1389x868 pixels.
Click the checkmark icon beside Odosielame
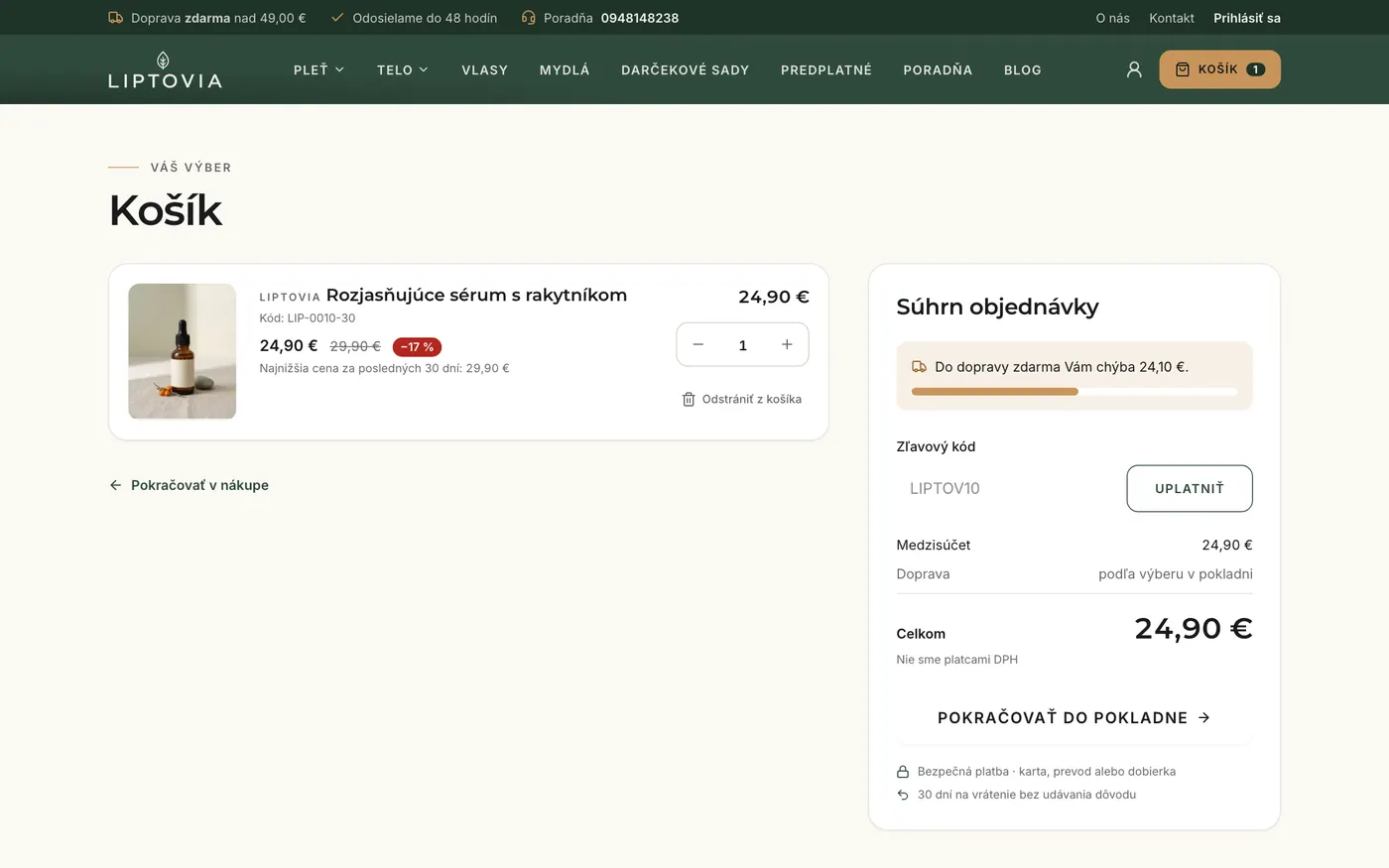click(x=337, y=18)
